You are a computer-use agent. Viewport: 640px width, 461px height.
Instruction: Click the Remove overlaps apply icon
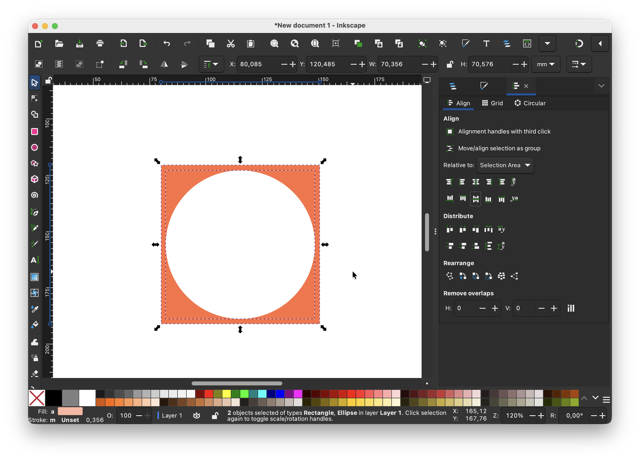pos(571,308)
